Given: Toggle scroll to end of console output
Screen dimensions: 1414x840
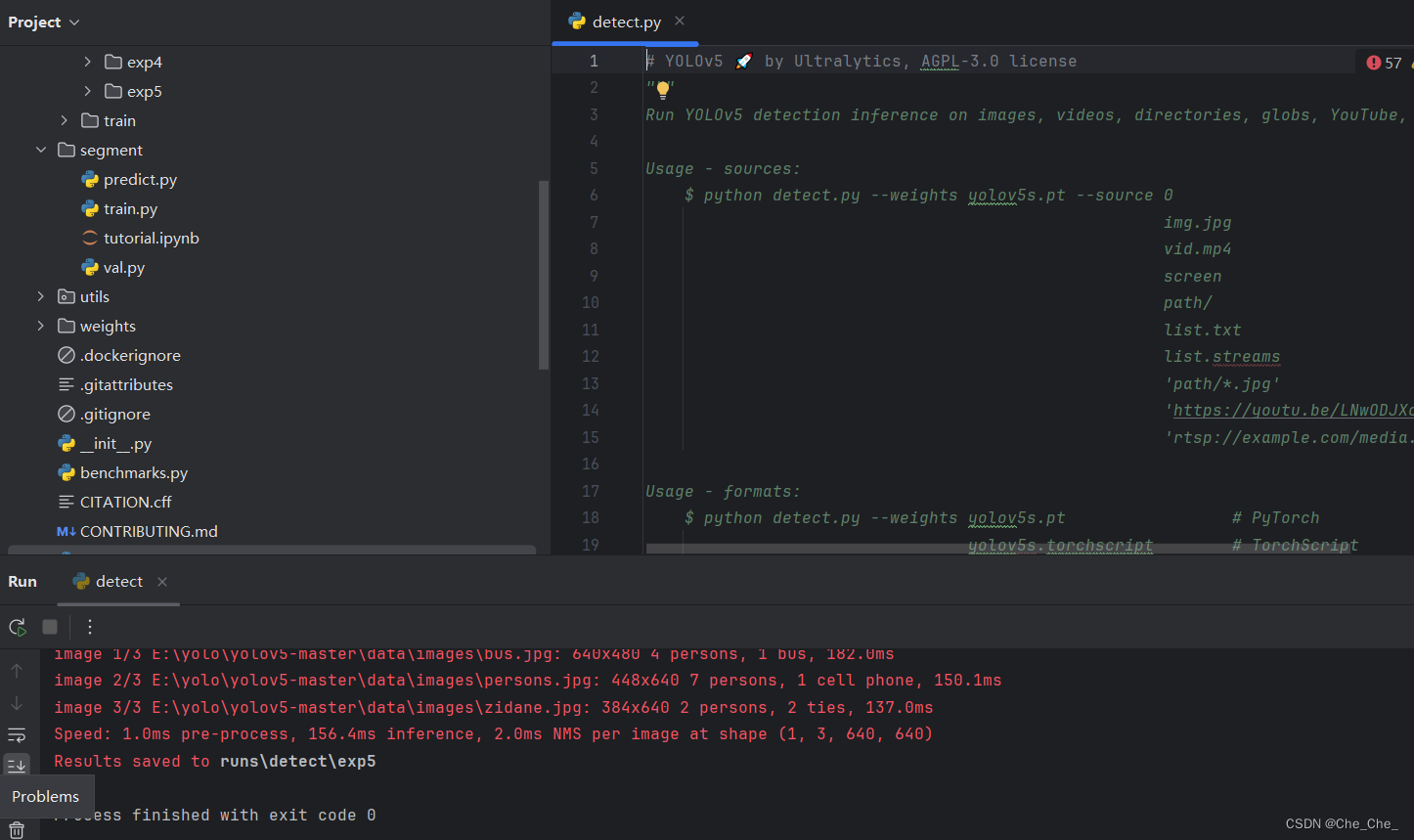Looking at the screenshot, I should click(17, 765).
